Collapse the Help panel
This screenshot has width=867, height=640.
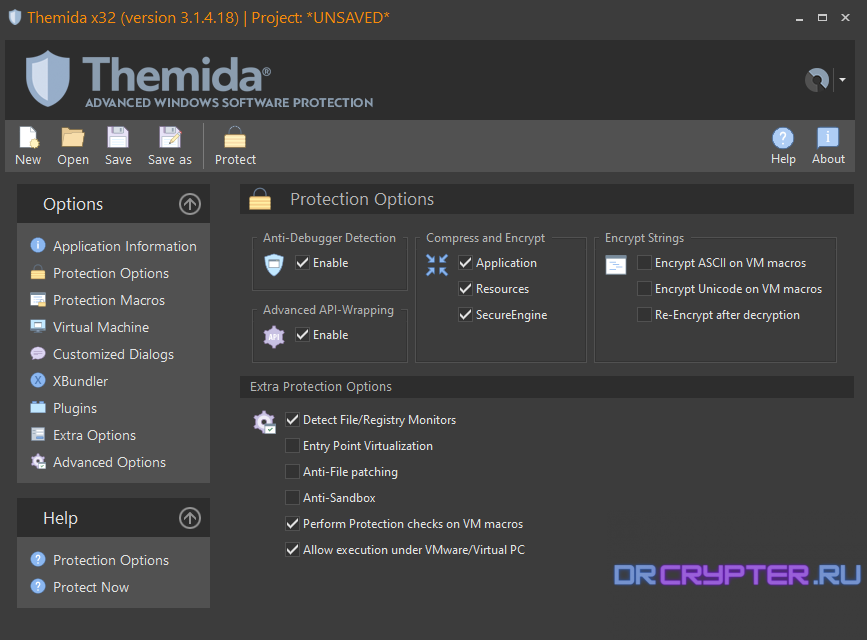click(x=189, y=518)
